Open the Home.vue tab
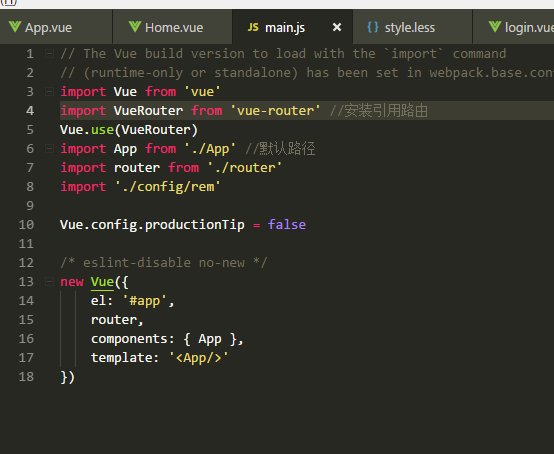Image resolution: width=554 pixels, height=454 pixels. point(172,27)
